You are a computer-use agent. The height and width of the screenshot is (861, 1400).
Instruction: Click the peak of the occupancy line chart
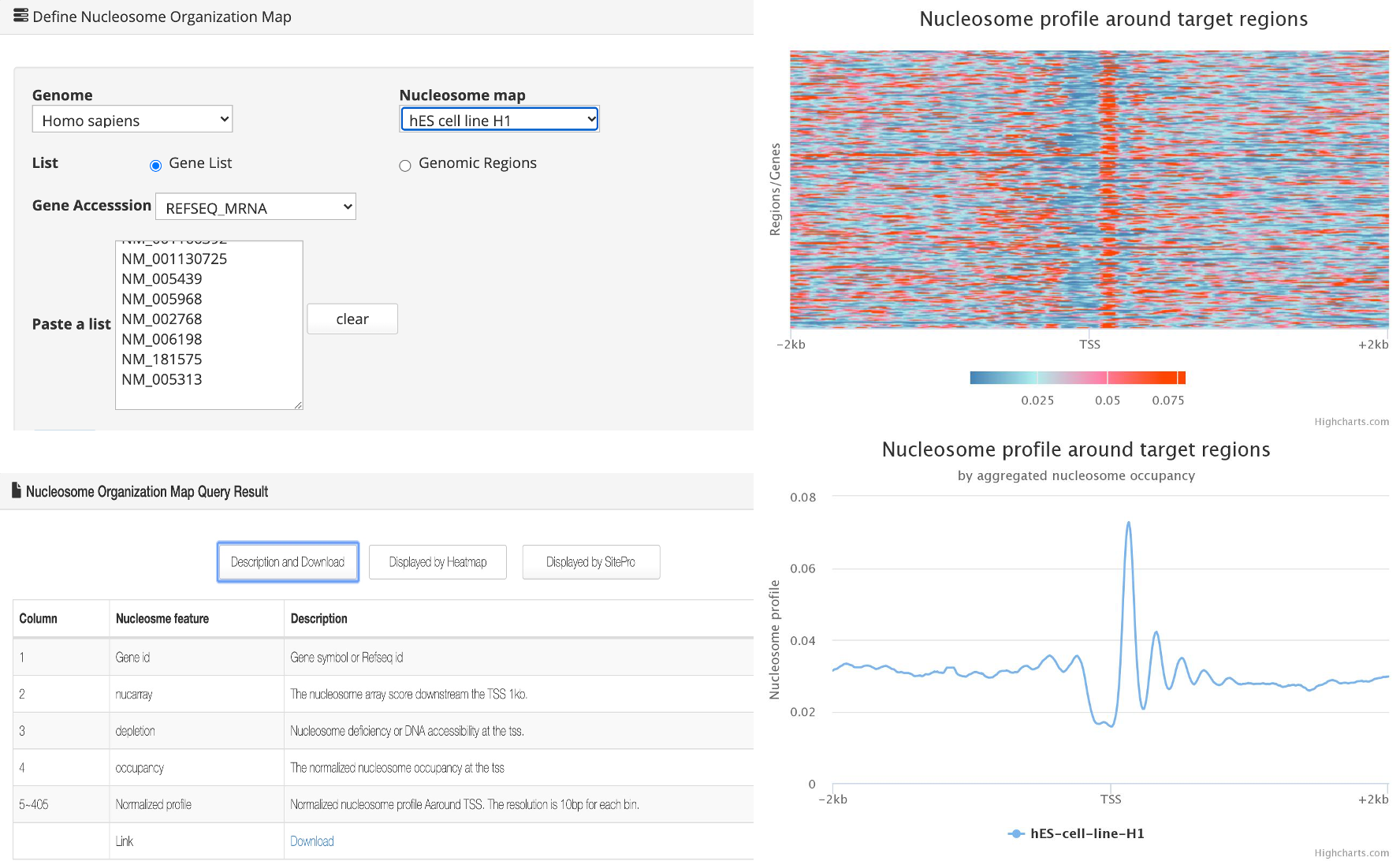point(1129,523)
